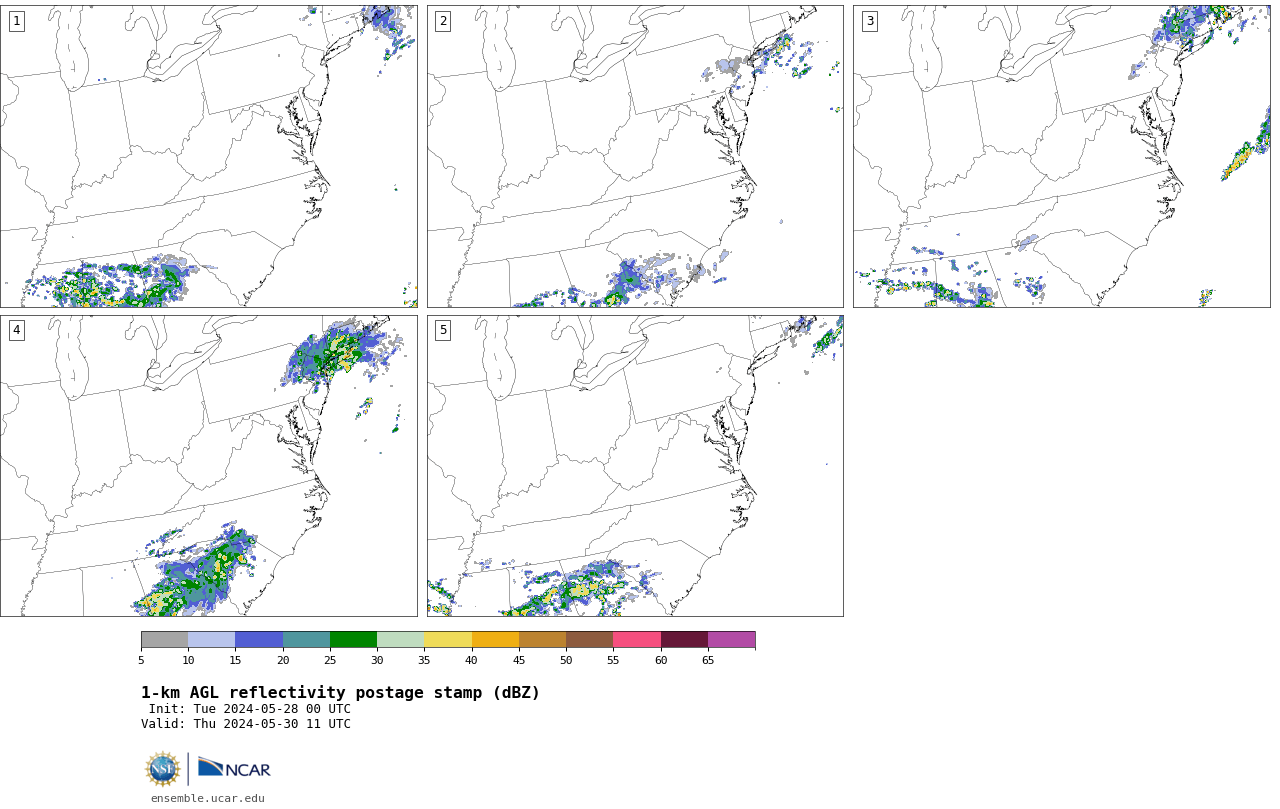The image size is (1280, 809).
Task: Click the light lavender 10-15 dBZ swatch
Action: (211, 640)
